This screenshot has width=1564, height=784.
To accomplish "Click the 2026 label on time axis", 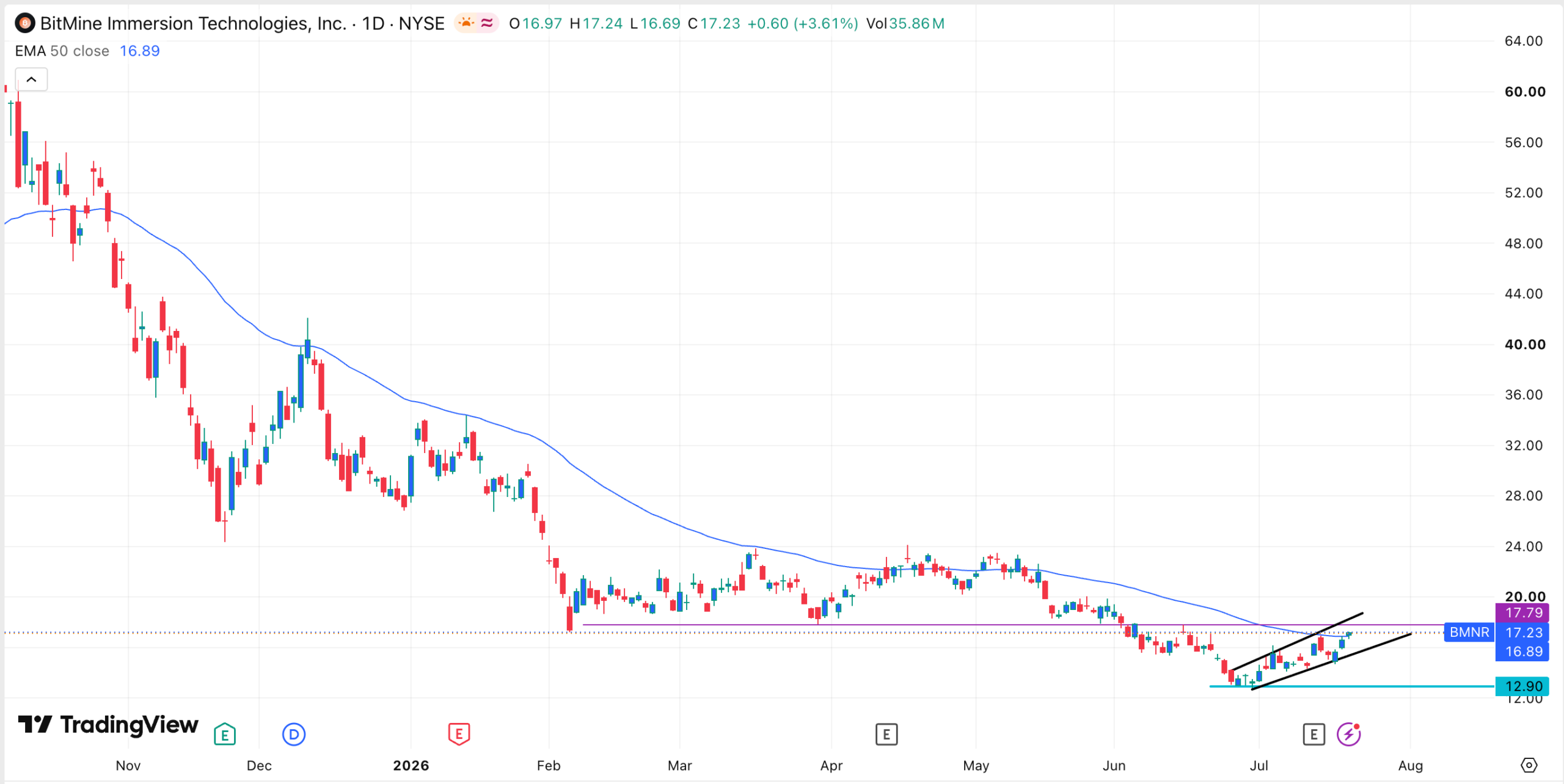I will tap(411, 765).
